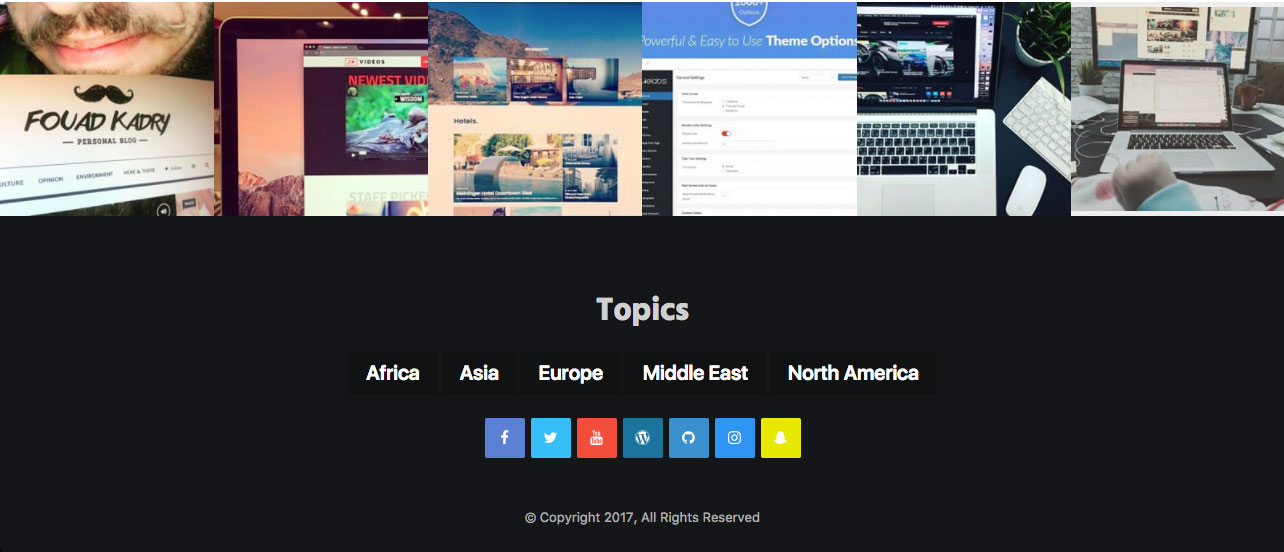Choose the Middle East topic

[x=695, y=373]
